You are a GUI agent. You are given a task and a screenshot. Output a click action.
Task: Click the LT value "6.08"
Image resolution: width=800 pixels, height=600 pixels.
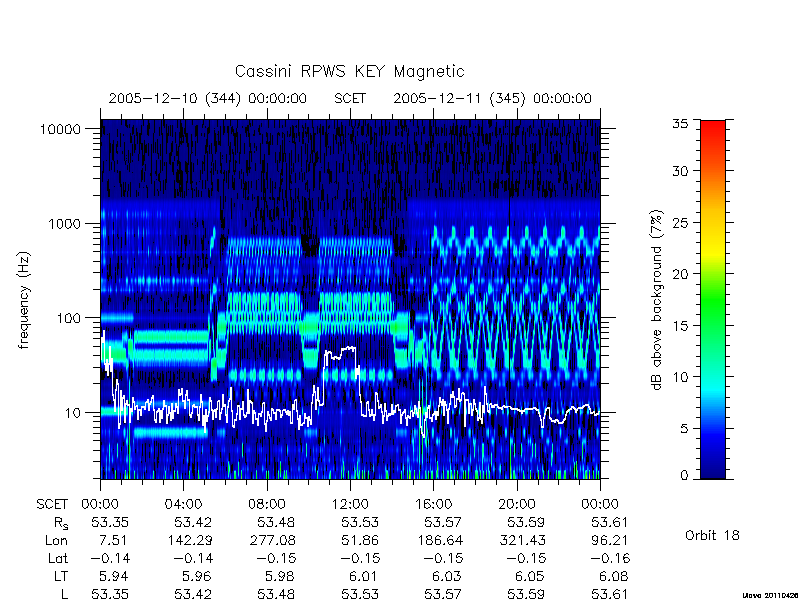click(x=613, y=577)
